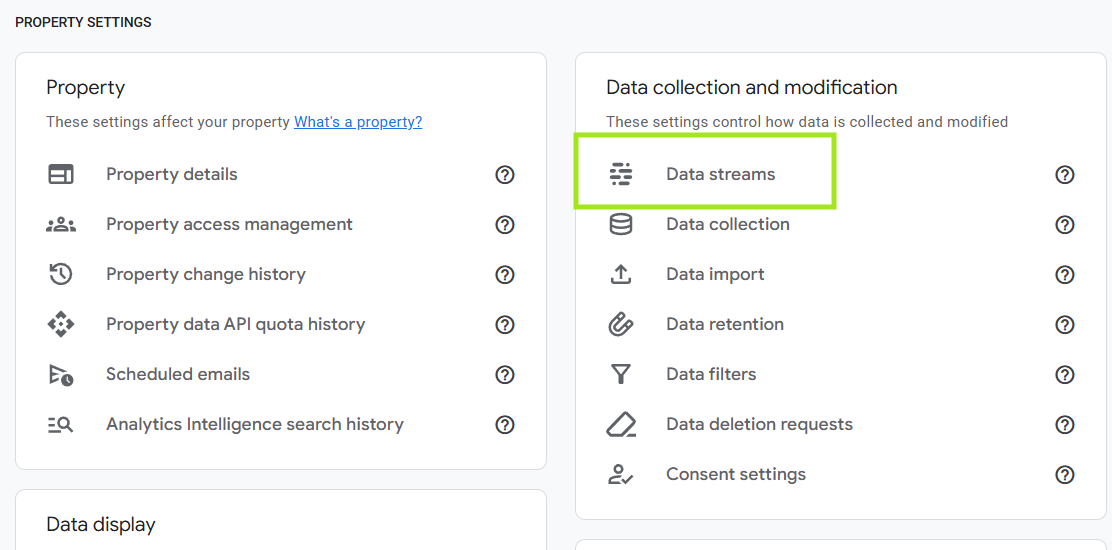
Task: Open help for Property access management
Action: point(505,225)
